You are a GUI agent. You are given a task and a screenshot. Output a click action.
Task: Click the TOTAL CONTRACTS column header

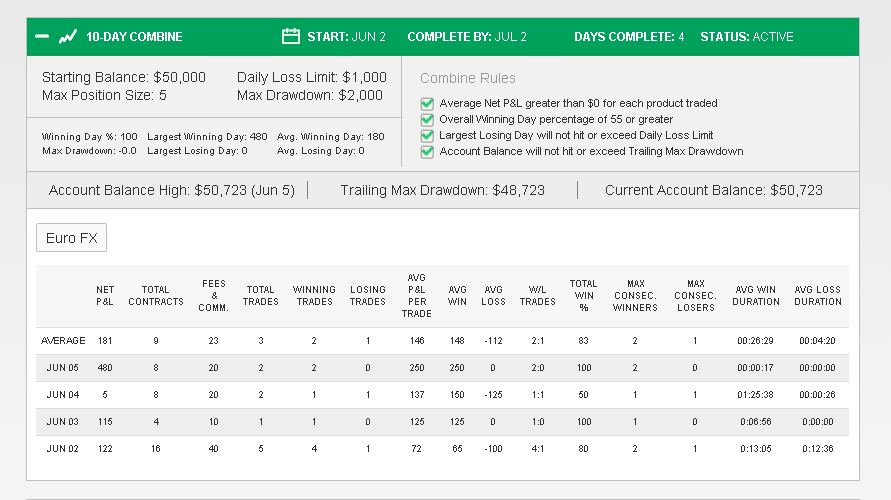[156, 295]
